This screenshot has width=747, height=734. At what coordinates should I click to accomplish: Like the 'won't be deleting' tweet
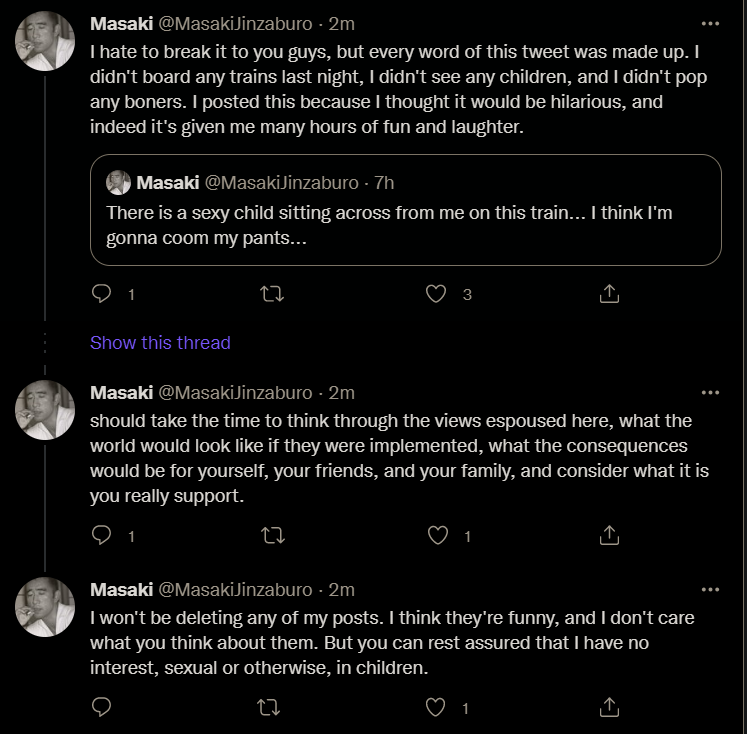[435, 707]
